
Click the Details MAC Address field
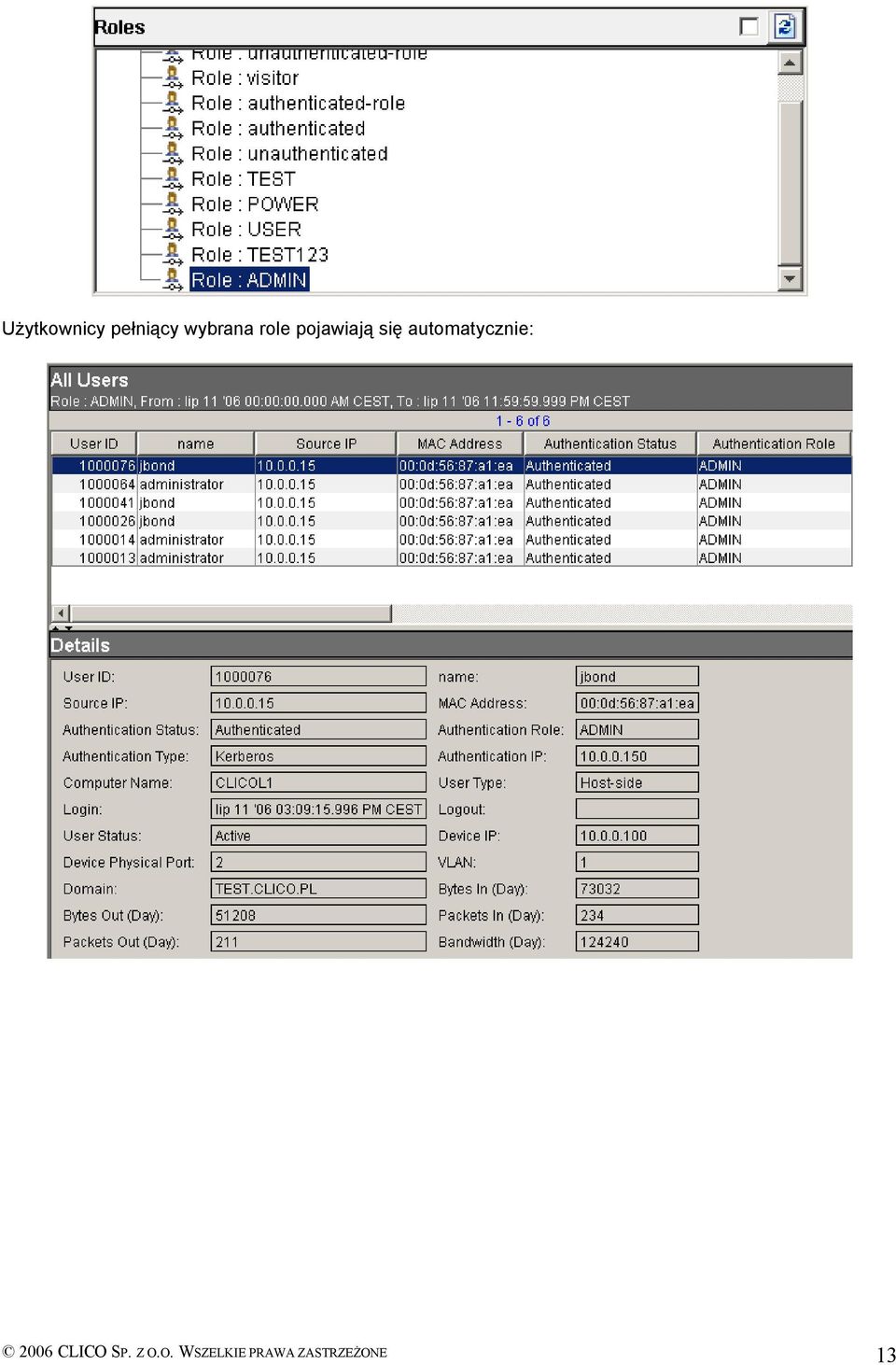tap(637, 703)
